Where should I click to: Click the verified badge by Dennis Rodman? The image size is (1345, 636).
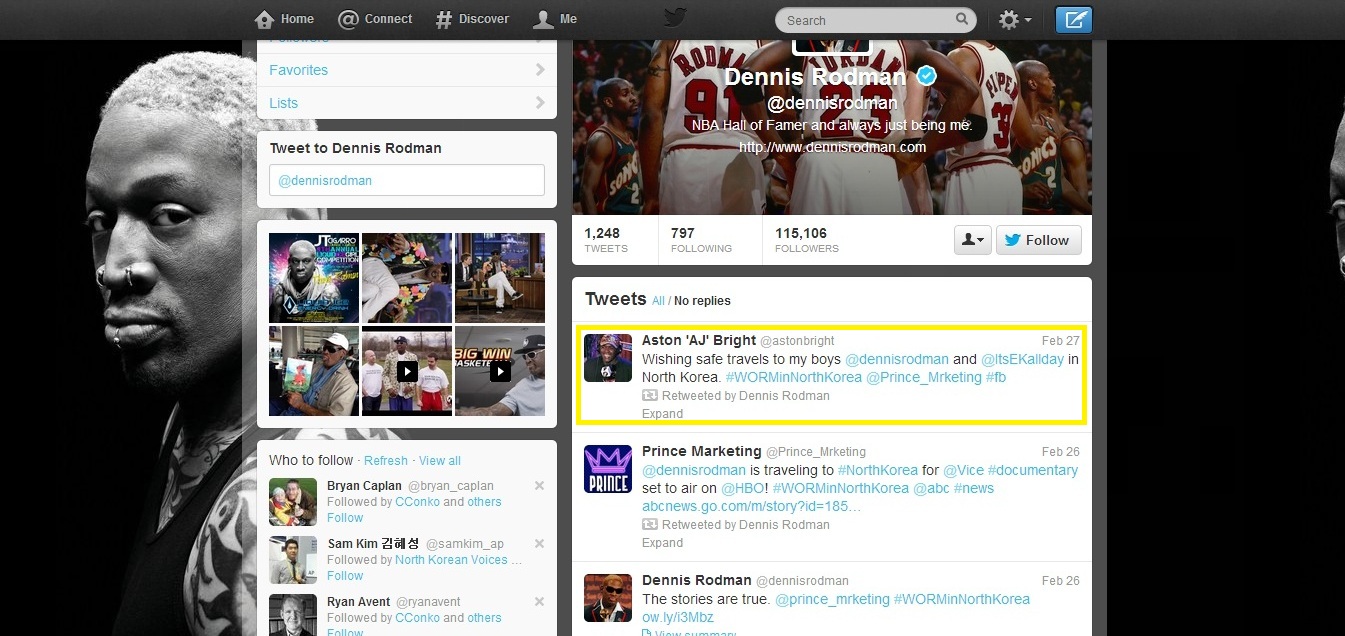click(927, 76)
